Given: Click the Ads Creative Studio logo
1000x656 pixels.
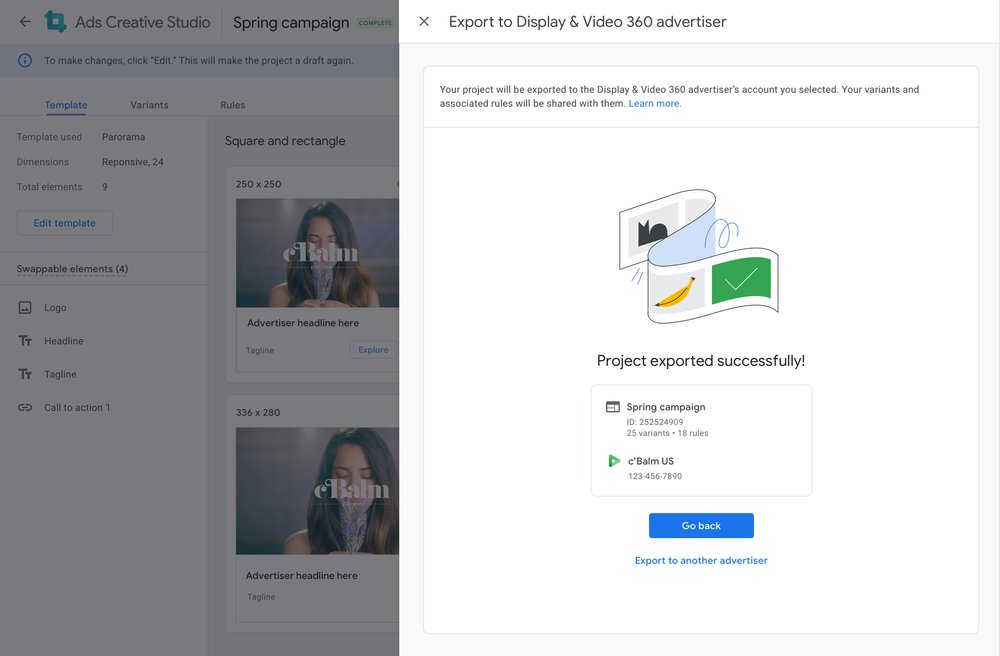Looking at the screenshot, I should click(x=57, y=21).
